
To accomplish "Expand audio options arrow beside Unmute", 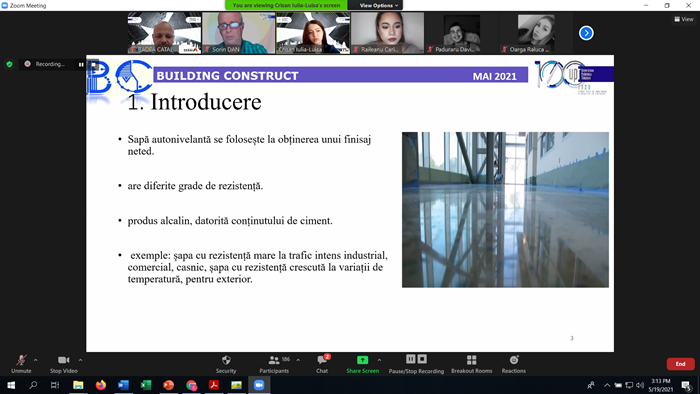I will coord(36,360).
